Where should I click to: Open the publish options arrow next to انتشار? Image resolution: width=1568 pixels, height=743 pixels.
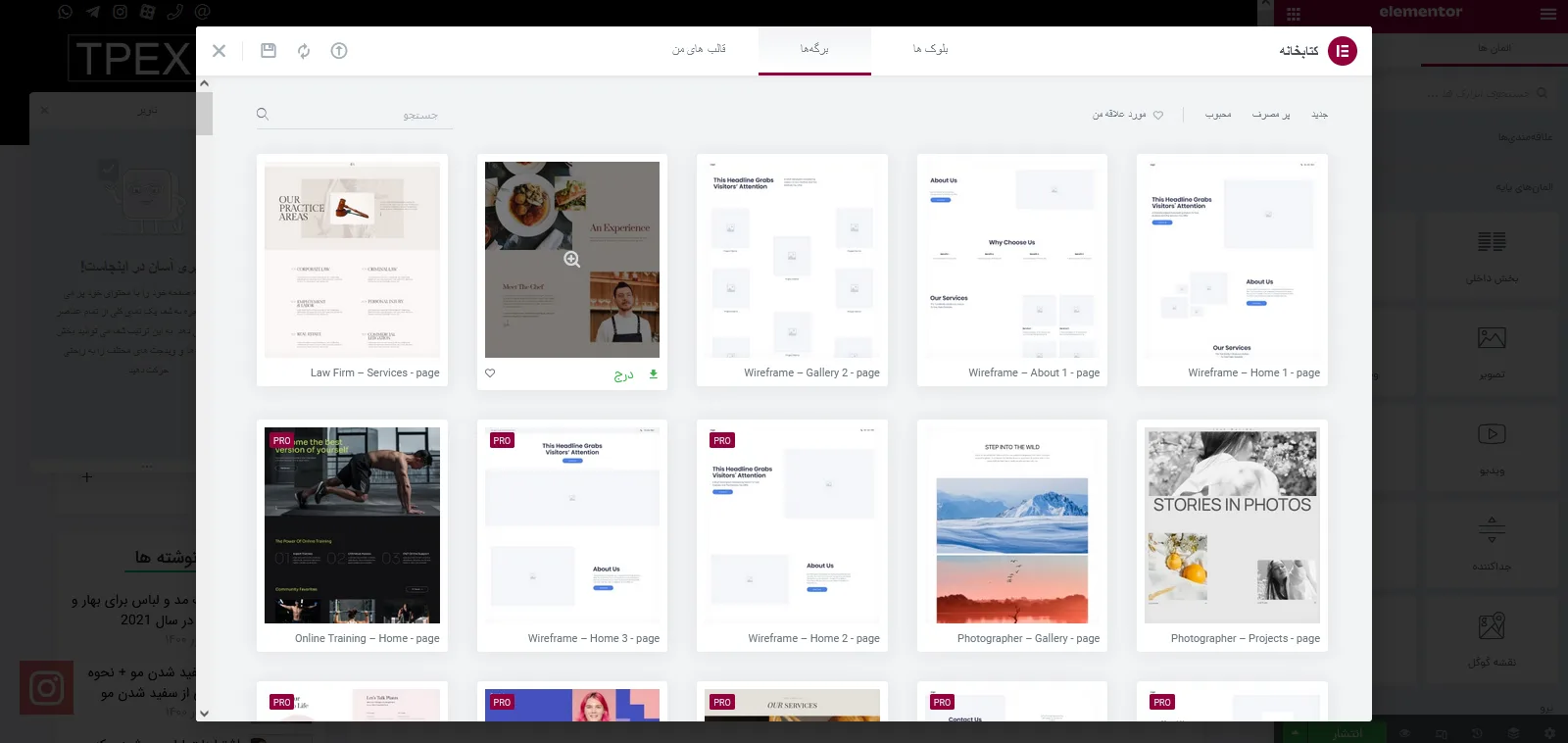(x=1296, y=733)
